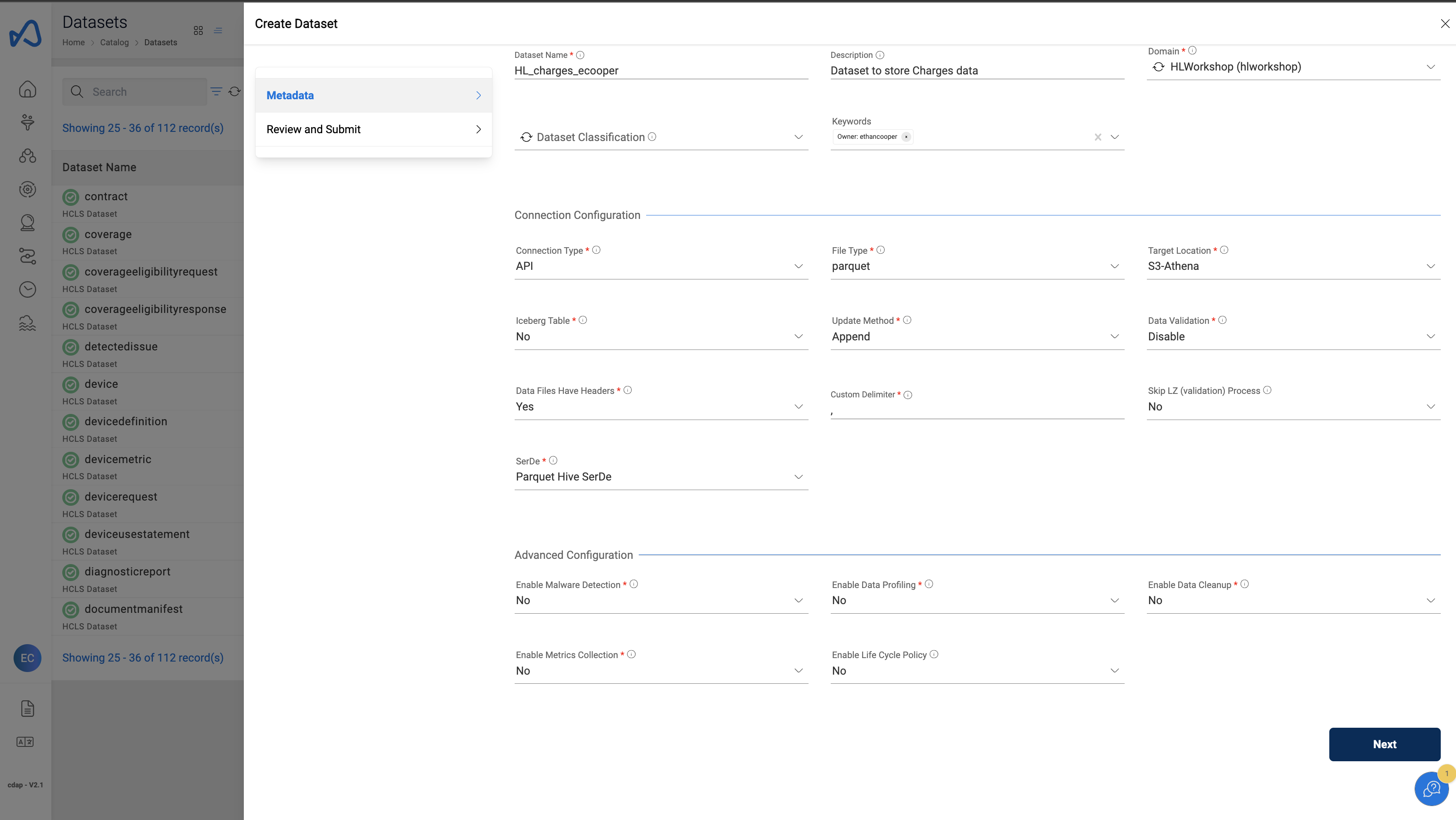This screenshot has height=820, width=1456.
Task: Open the ingestion funnel sidebar icon
Action: (x=27, y=122)
